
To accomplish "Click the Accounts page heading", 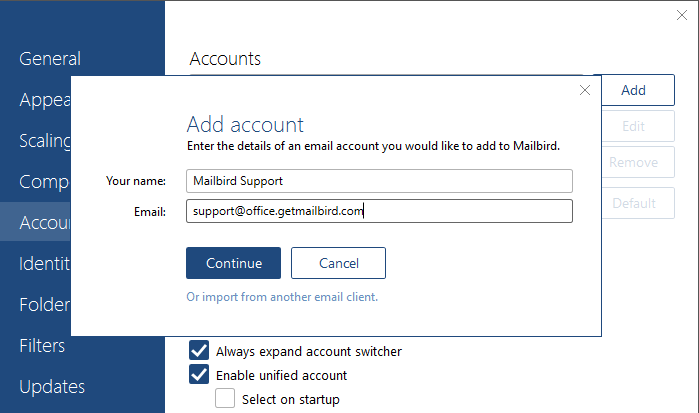I will [x=225, y=59].
